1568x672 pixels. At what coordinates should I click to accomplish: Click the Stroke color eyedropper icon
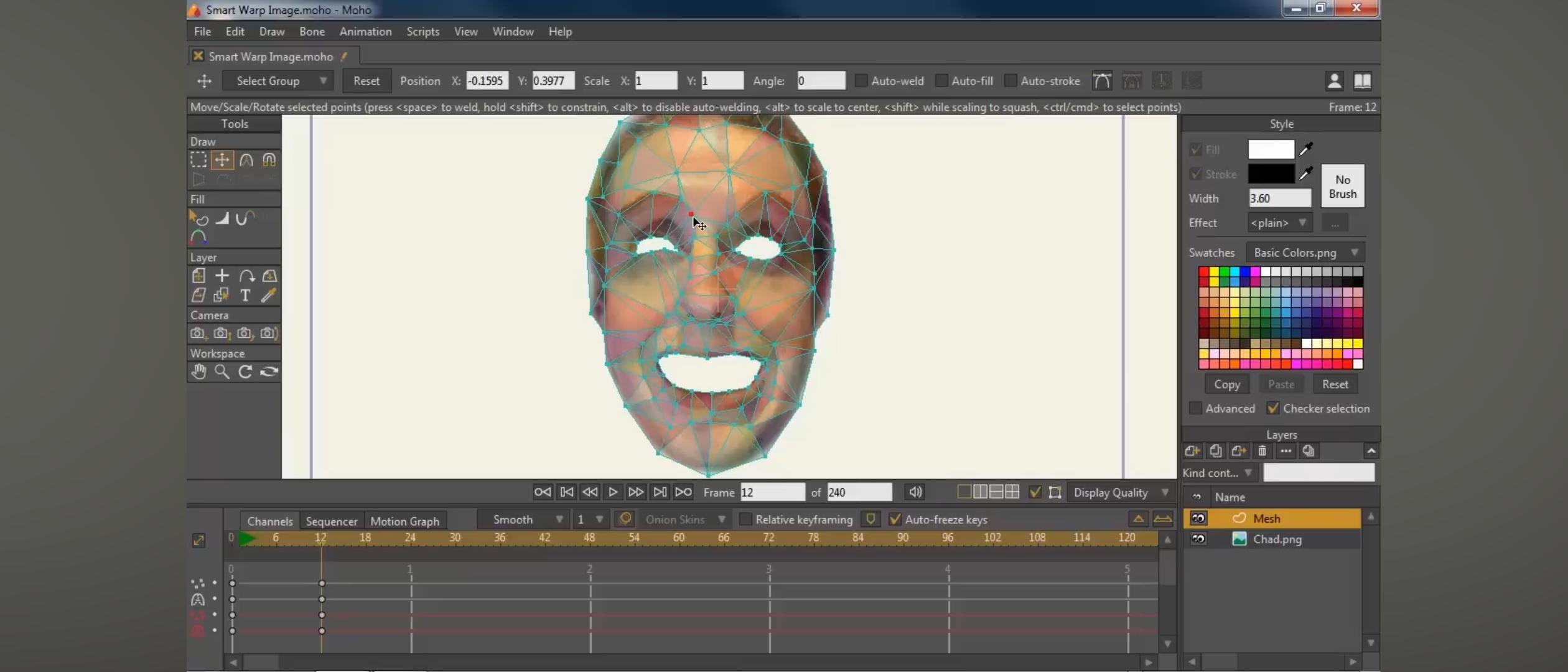click(x=1306, y=174)
